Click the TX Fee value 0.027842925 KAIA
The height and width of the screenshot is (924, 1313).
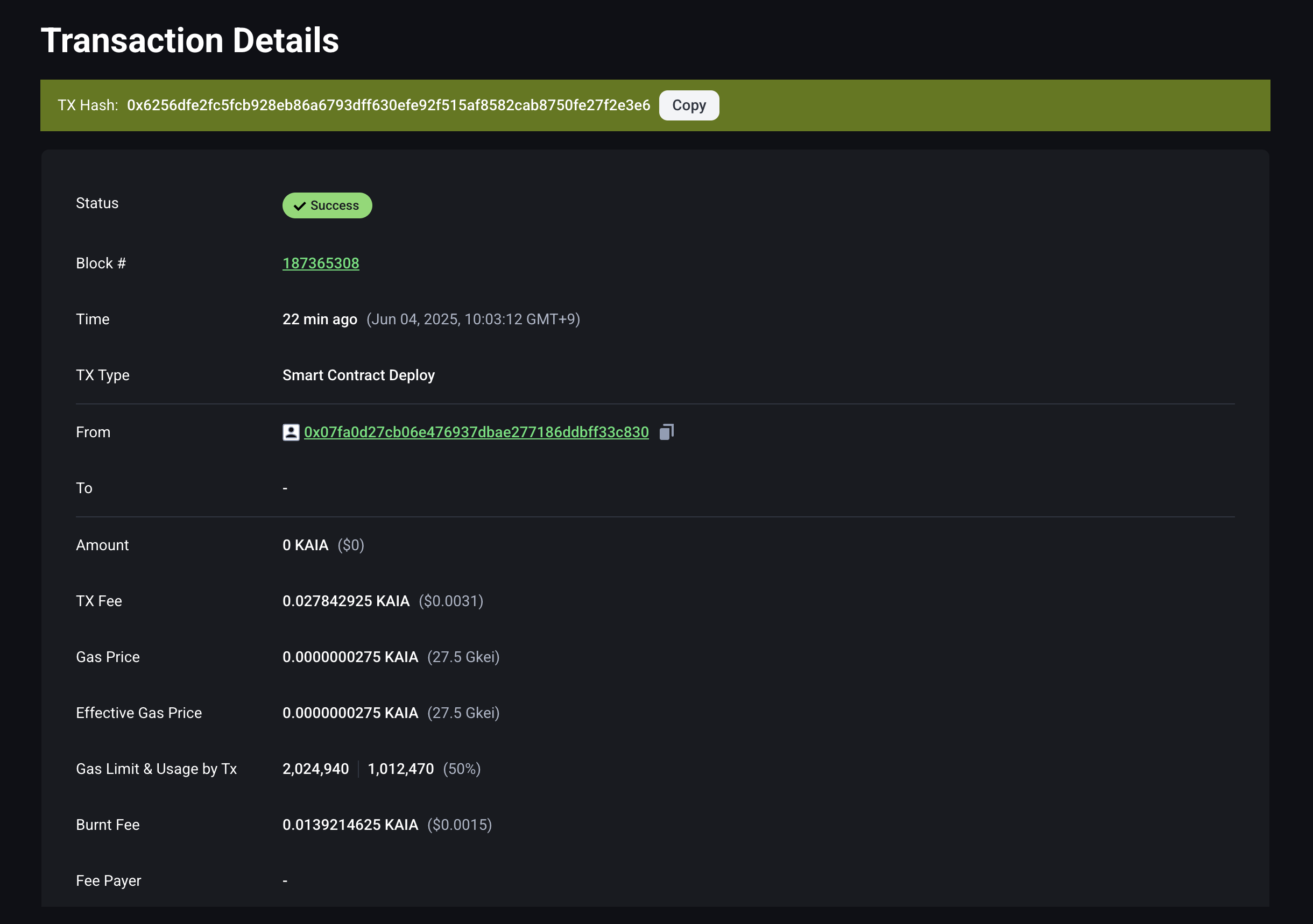click(x=345, y=601)
